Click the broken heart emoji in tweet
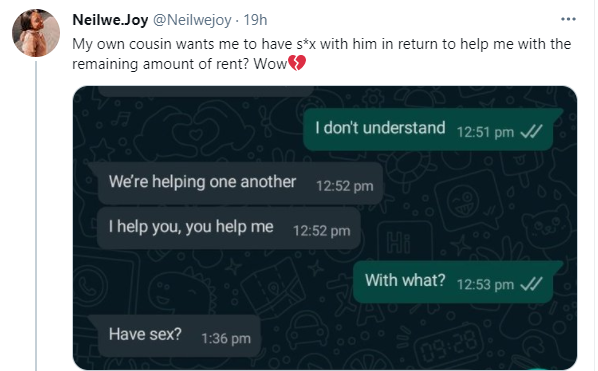This screenshot has width=598, height=371. click(297, 63)
